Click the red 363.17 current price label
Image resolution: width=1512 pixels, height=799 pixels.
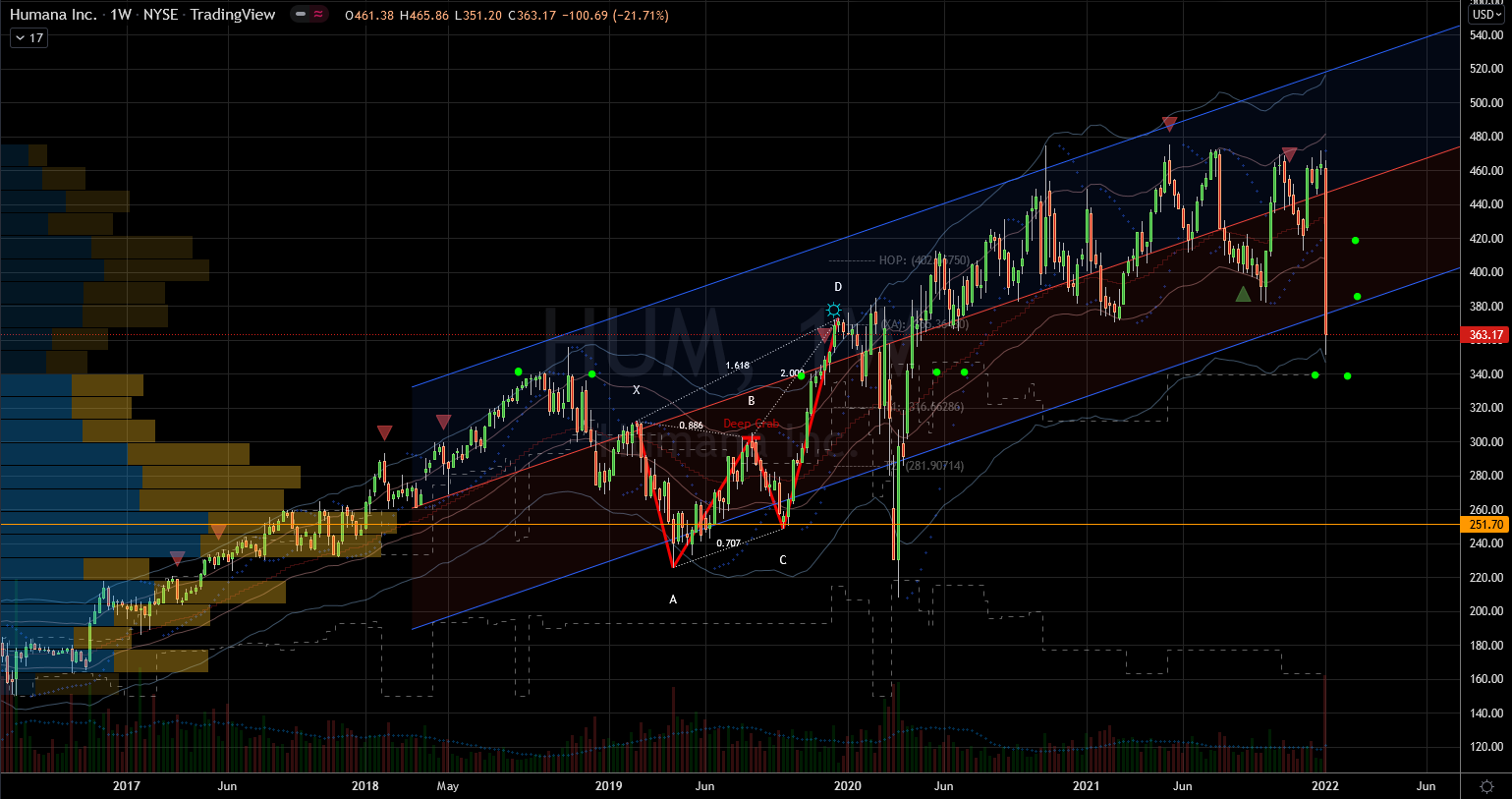(x=1485, y=335)
